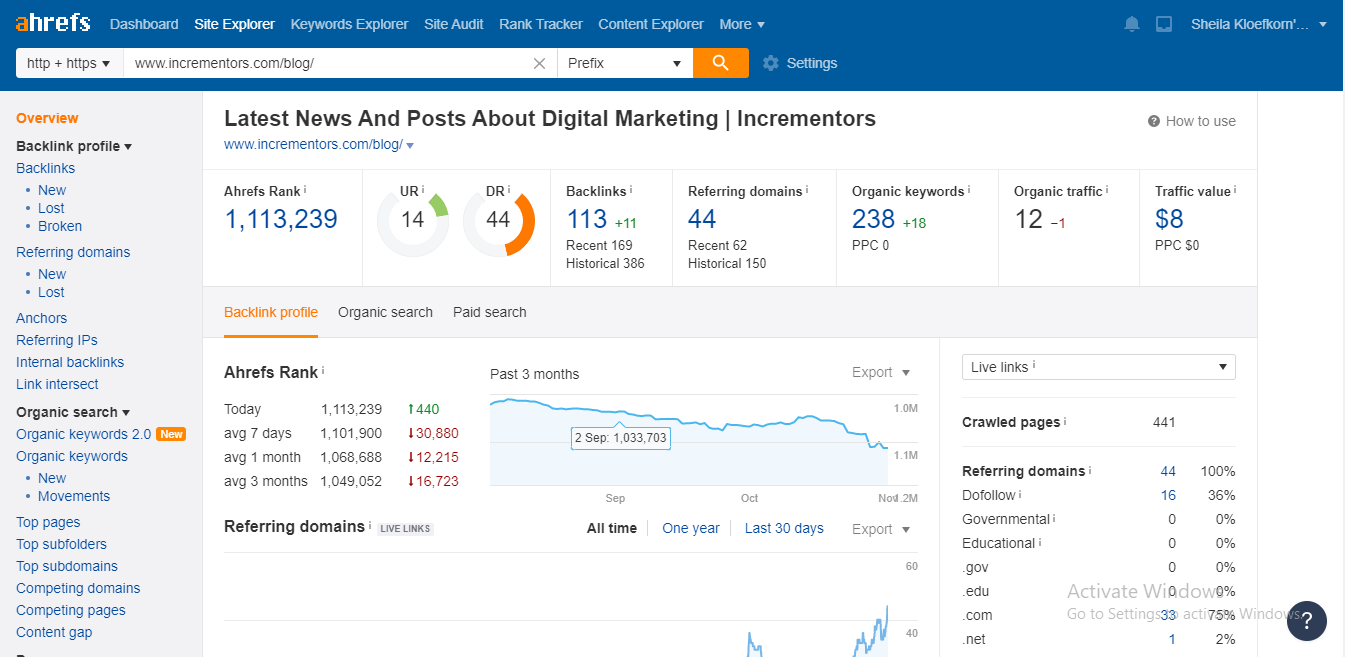
Task: Open Referring IPs in sidebar
Action: pos(57,340)
